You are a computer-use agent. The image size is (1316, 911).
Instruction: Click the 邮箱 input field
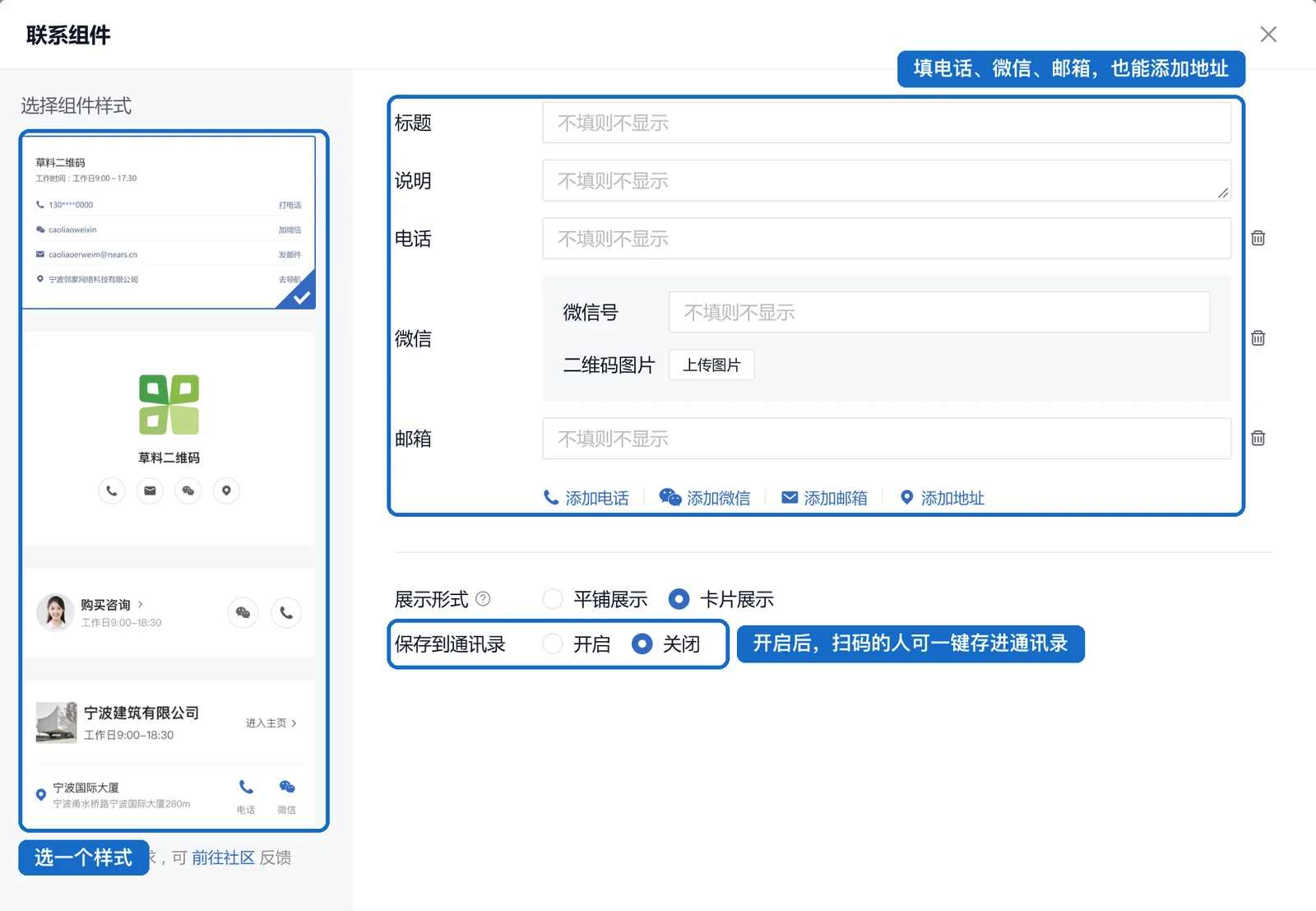click(x=887, y=438)
